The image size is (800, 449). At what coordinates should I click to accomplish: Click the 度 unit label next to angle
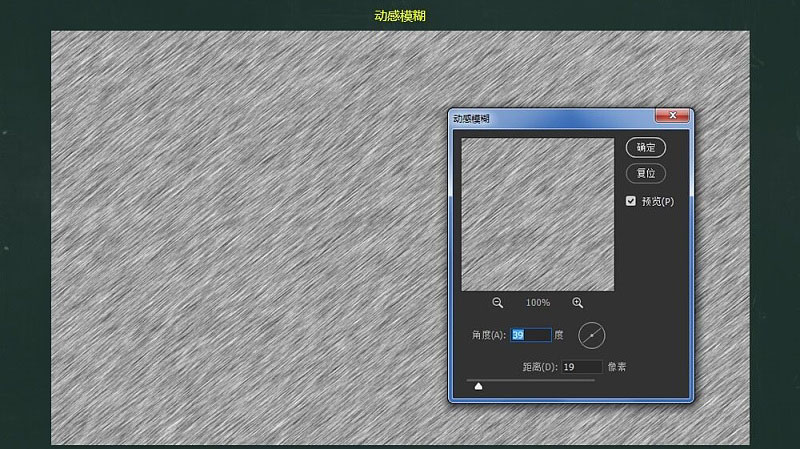559,335
